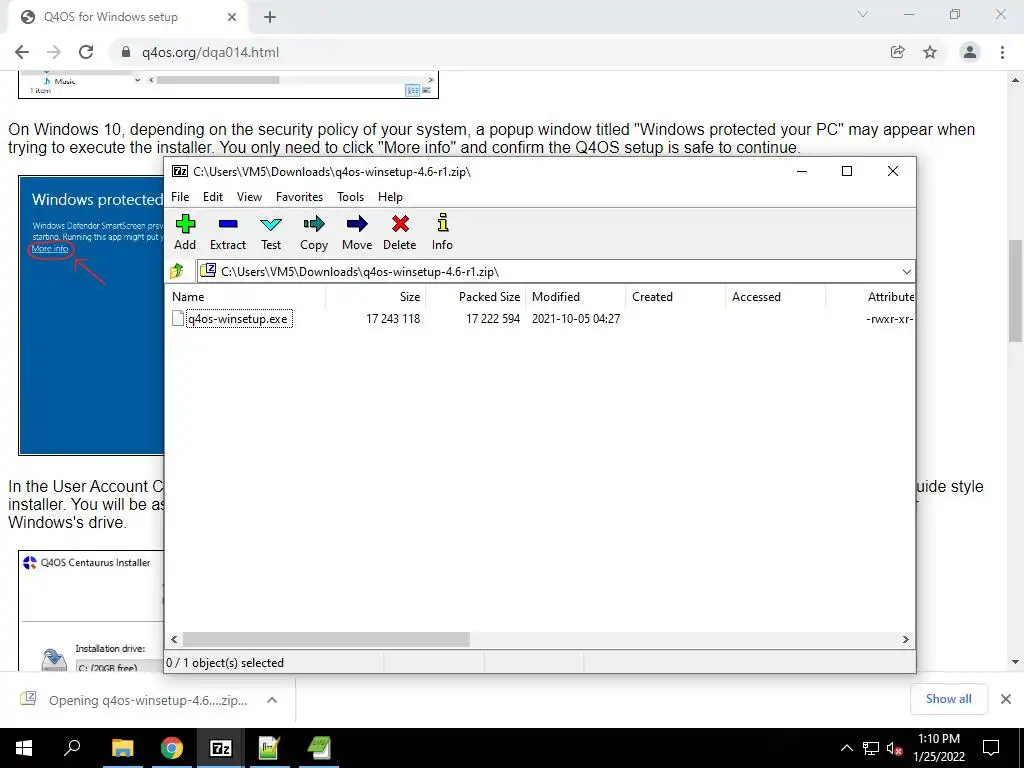Image resolution: width=1024 pixels, height=768 pixels.
Task: Show hidden system tray icons
Action: (x=846, y=748)
